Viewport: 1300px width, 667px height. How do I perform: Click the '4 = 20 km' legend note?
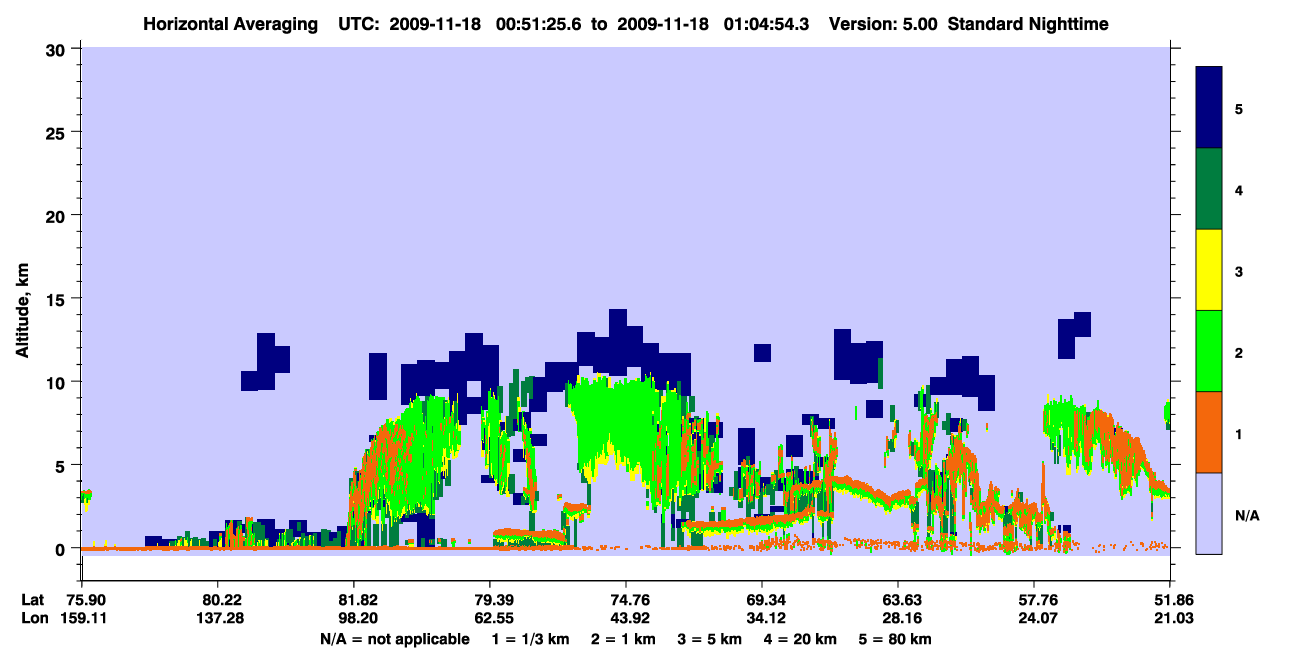coord(802,639)
